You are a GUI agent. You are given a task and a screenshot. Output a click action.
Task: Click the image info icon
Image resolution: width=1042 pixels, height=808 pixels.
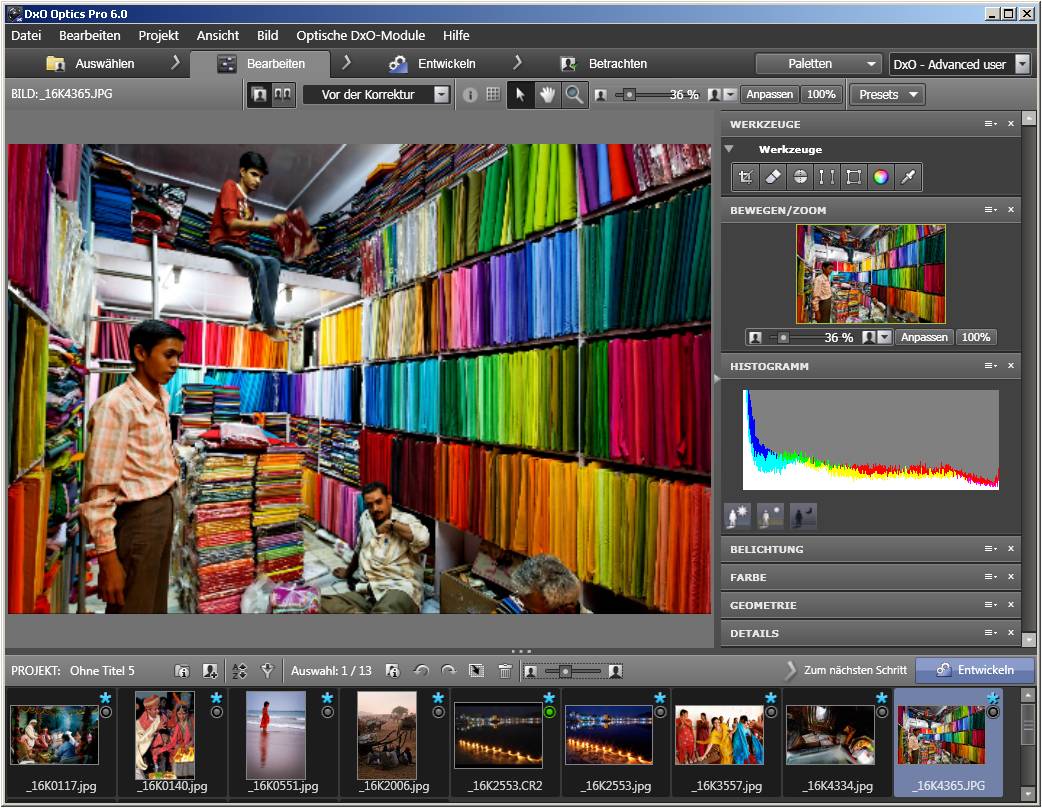click(x=470, y=94)
